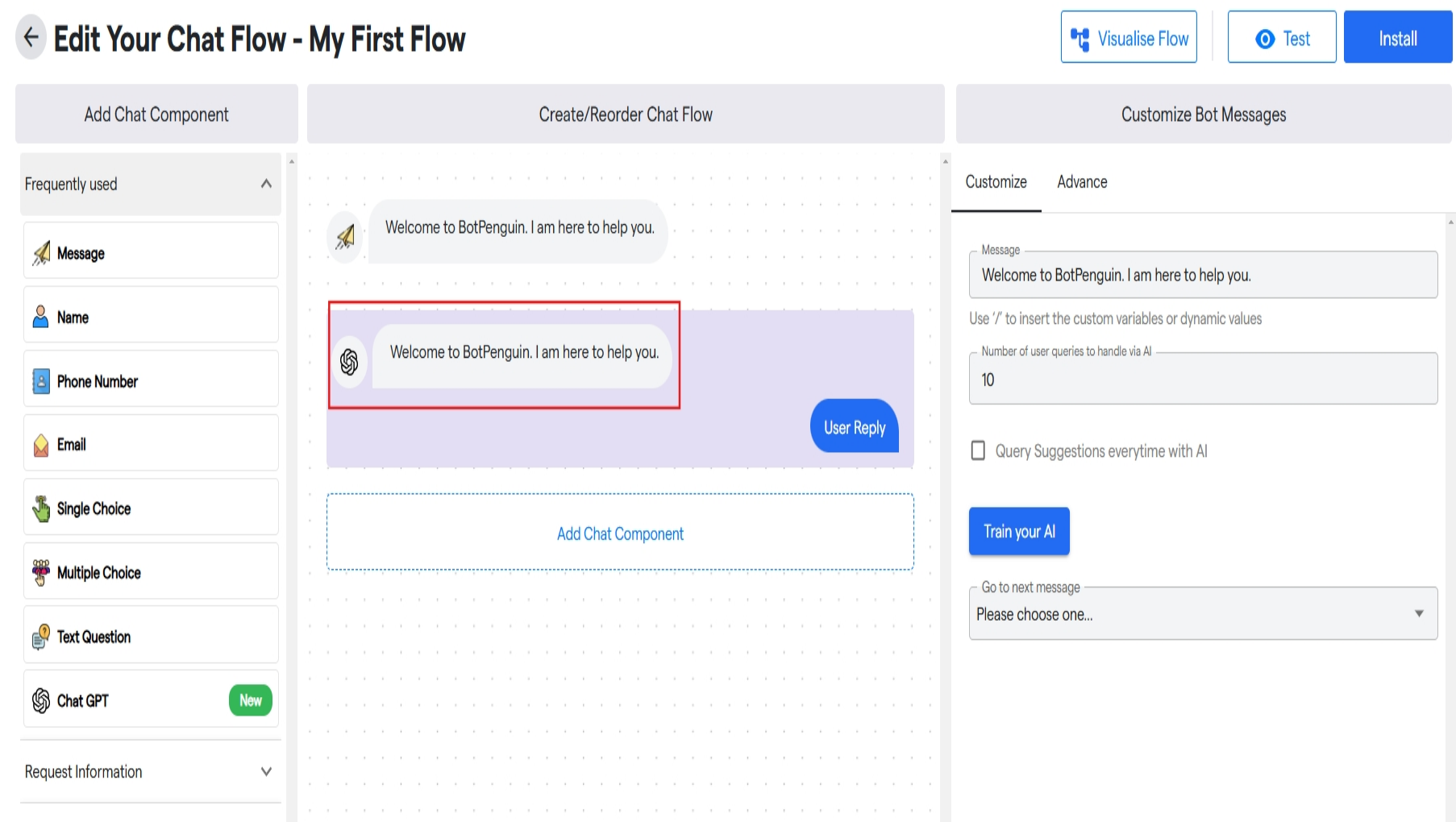Click the OpenAI logo beside Chat GPT
1456x822 pixels.
point(41,700)
